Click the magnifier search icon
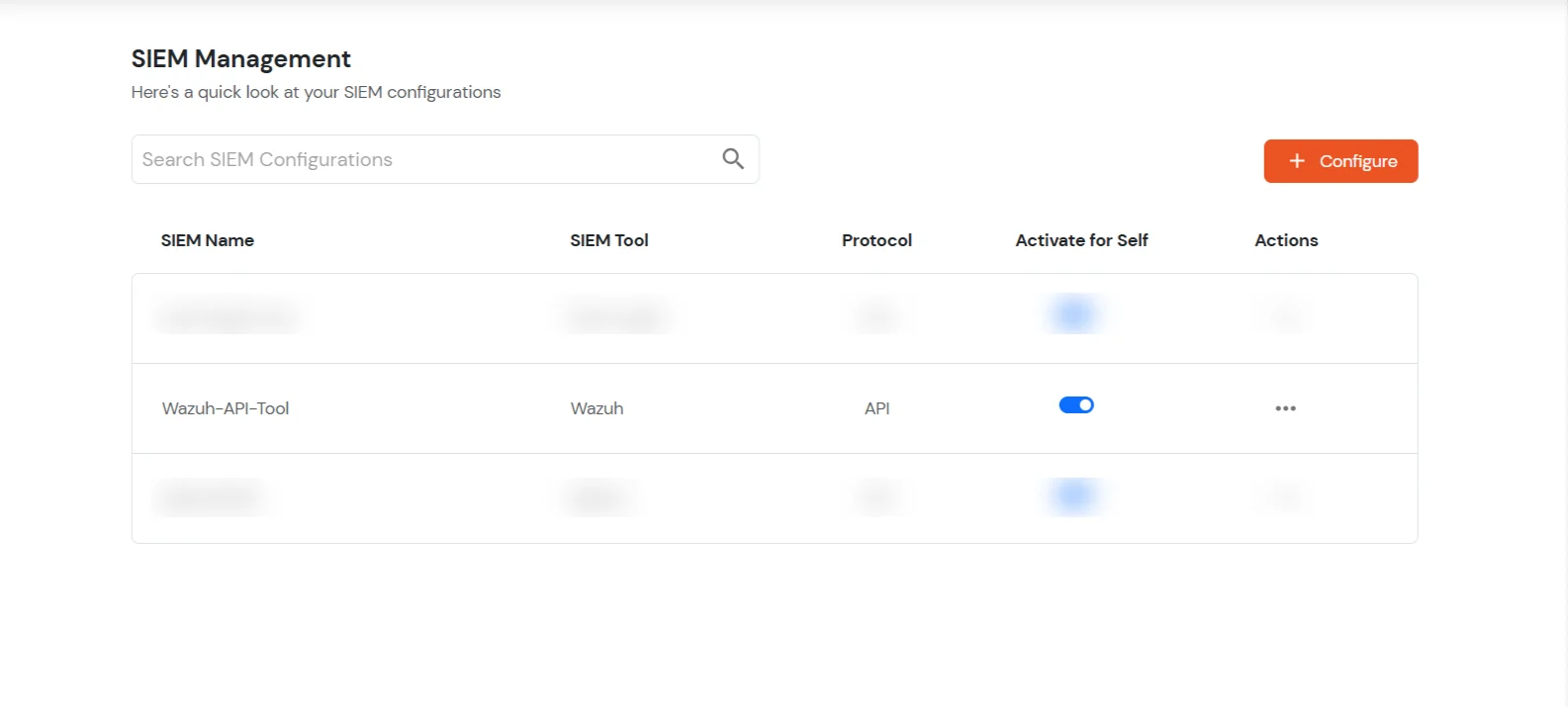Screen dimensions: 1568x707 (x=733, y=158)
